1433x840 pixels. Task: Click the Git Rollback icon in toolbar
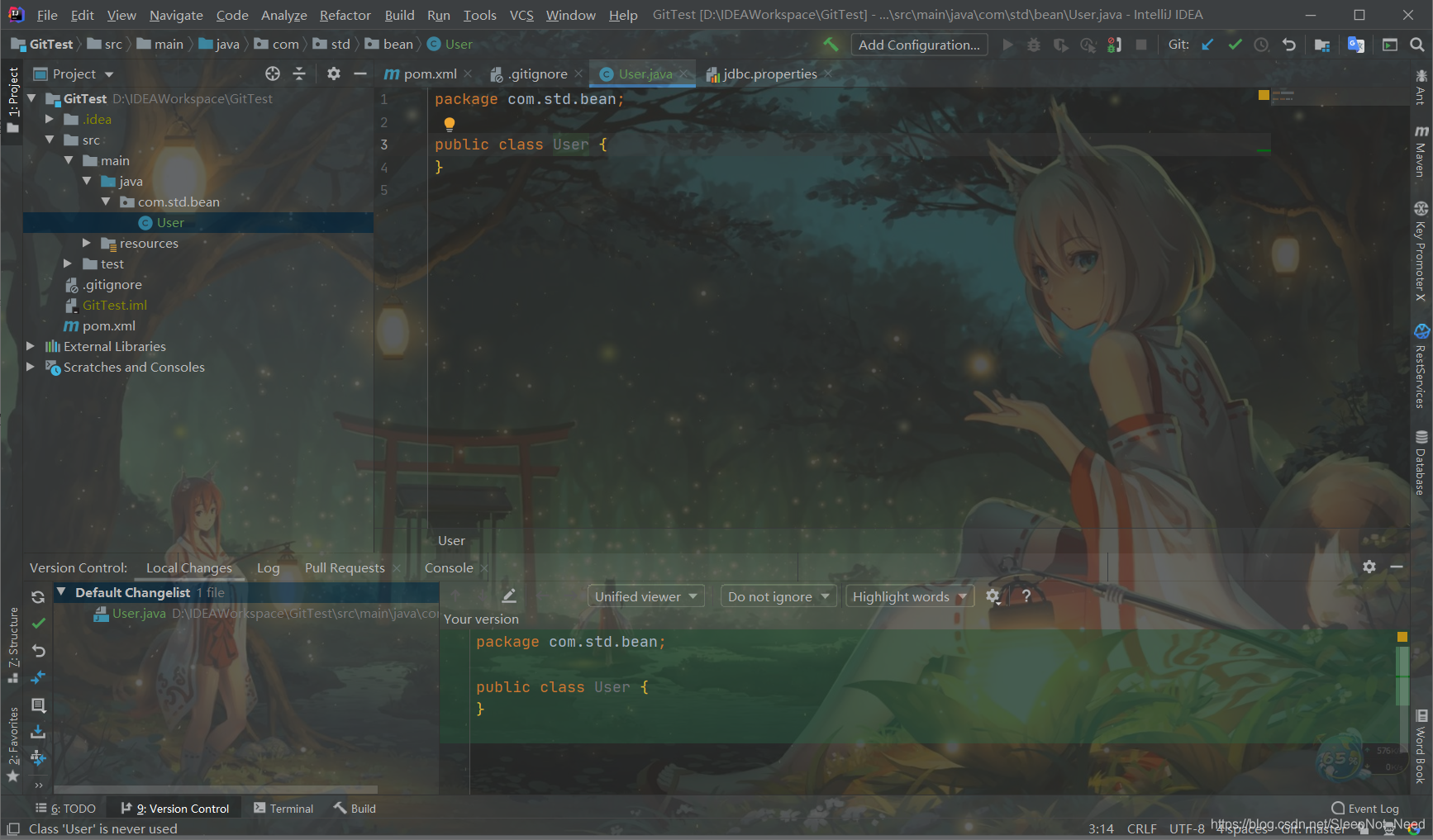(x=1288, y=45)
